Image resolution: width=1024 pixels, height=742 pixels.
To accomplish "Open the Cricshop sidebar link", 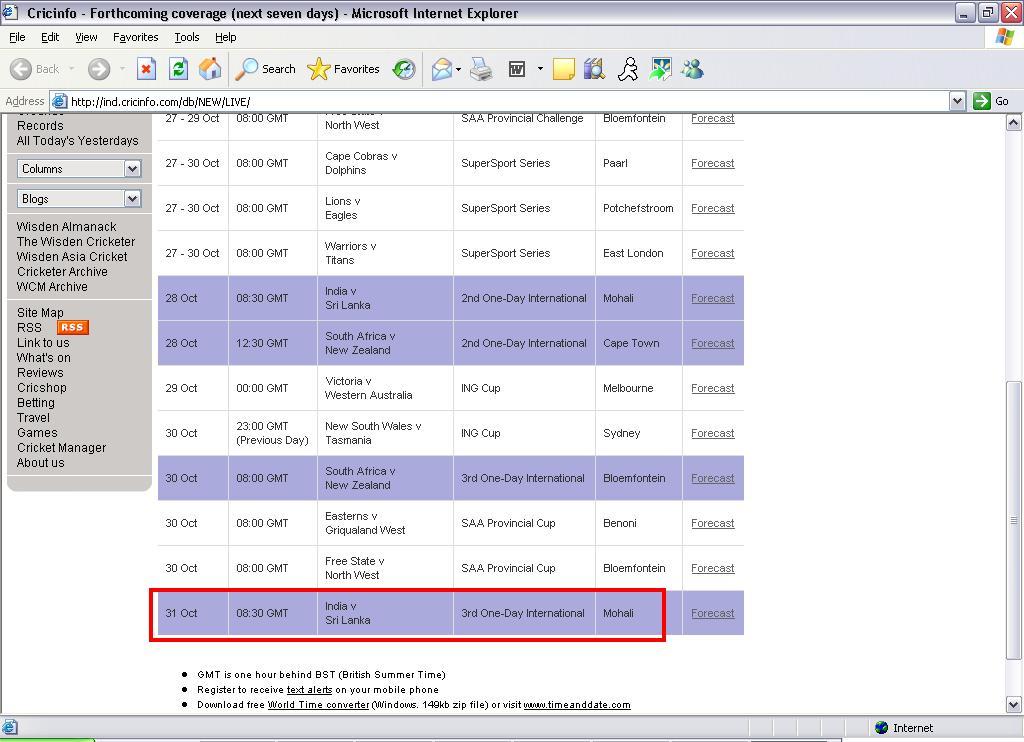I will (42, 387).
